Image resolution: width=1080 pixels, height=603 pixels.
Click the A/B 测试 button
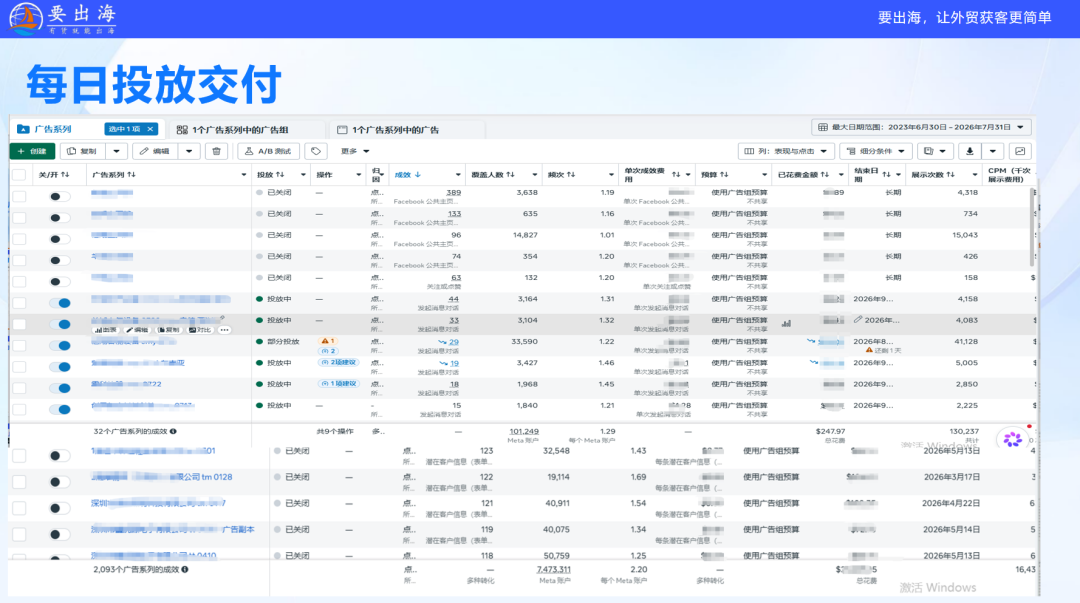[x=269, y=151]
